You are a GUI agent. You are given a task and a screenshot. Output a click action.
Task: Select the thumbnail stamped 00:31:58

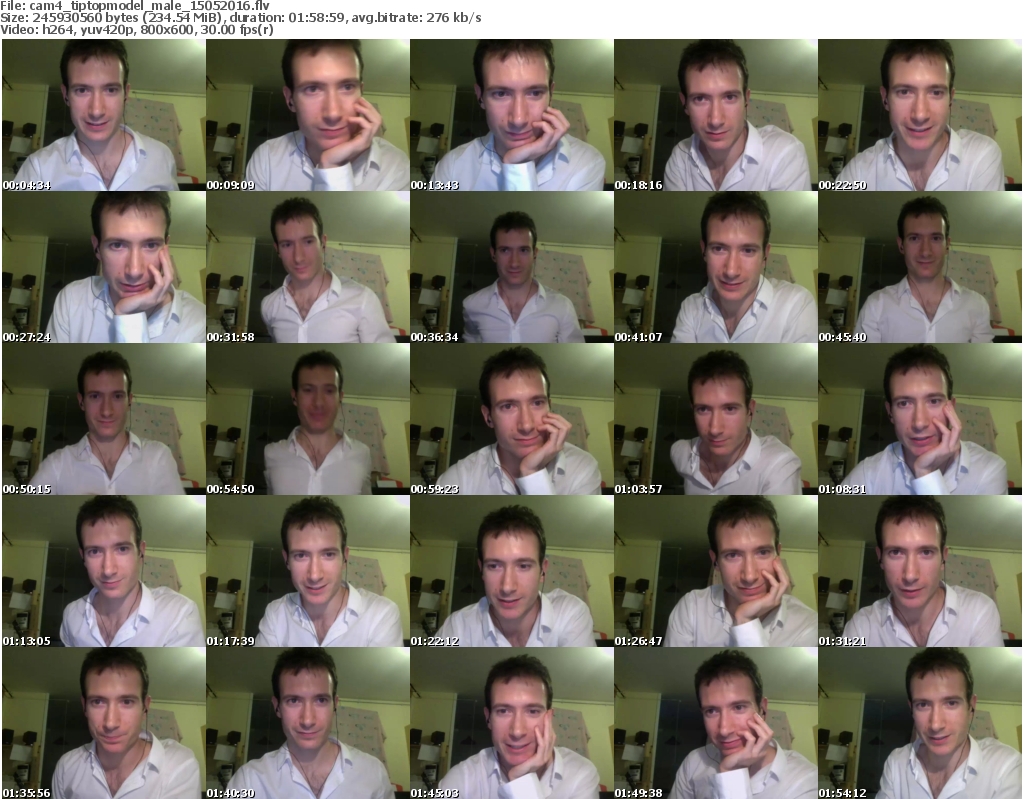308,267
